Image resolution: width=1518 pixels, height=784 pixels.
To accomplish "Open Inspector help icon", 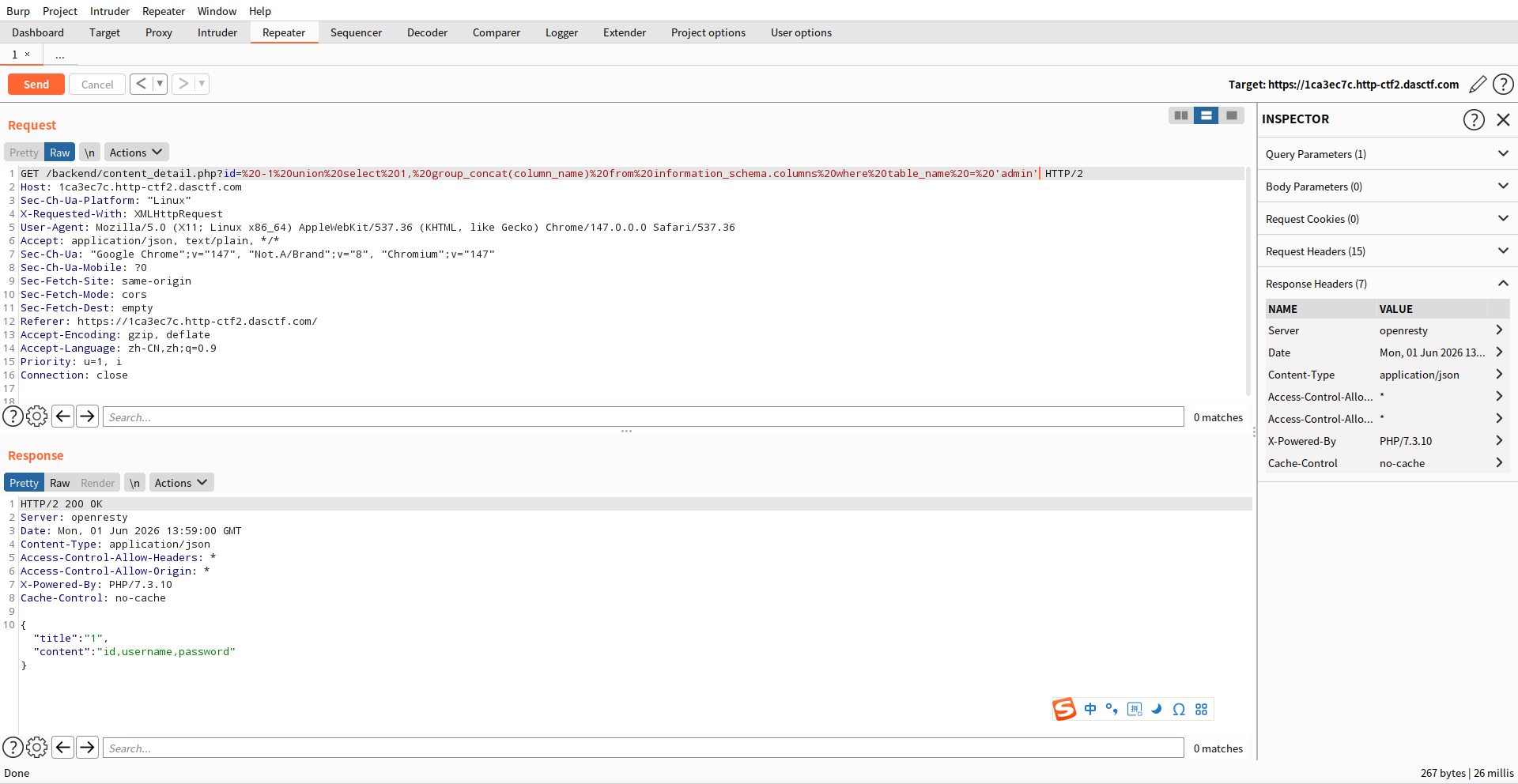I will 1474,119.
